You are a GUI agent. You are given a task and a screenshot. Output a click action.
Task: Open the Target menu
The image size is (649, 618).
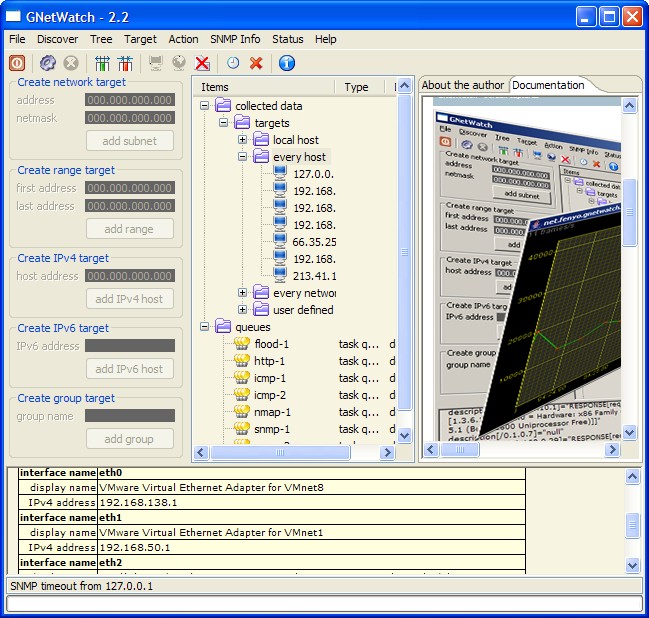(x=140, y=39)
